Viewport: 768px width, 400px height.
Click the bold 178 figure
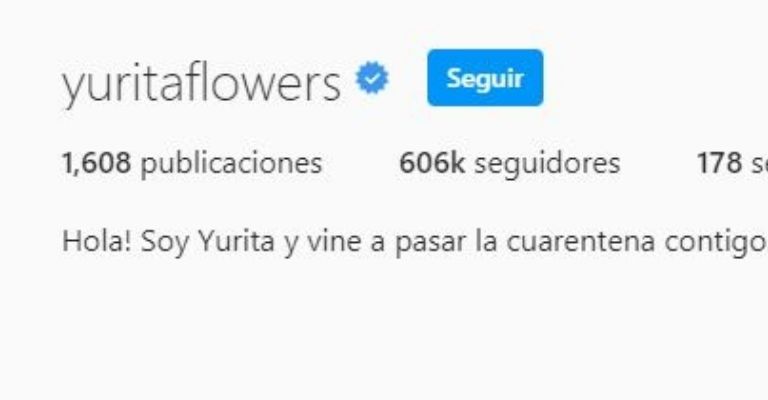click(x=719, y=163)
